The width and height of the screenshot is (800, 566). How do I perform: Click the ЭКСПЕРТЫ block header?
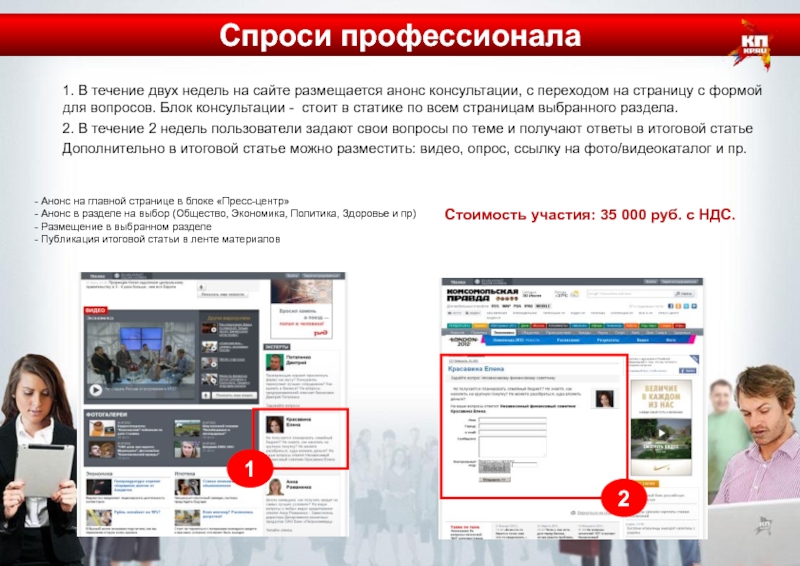click(x=277, y=347)
